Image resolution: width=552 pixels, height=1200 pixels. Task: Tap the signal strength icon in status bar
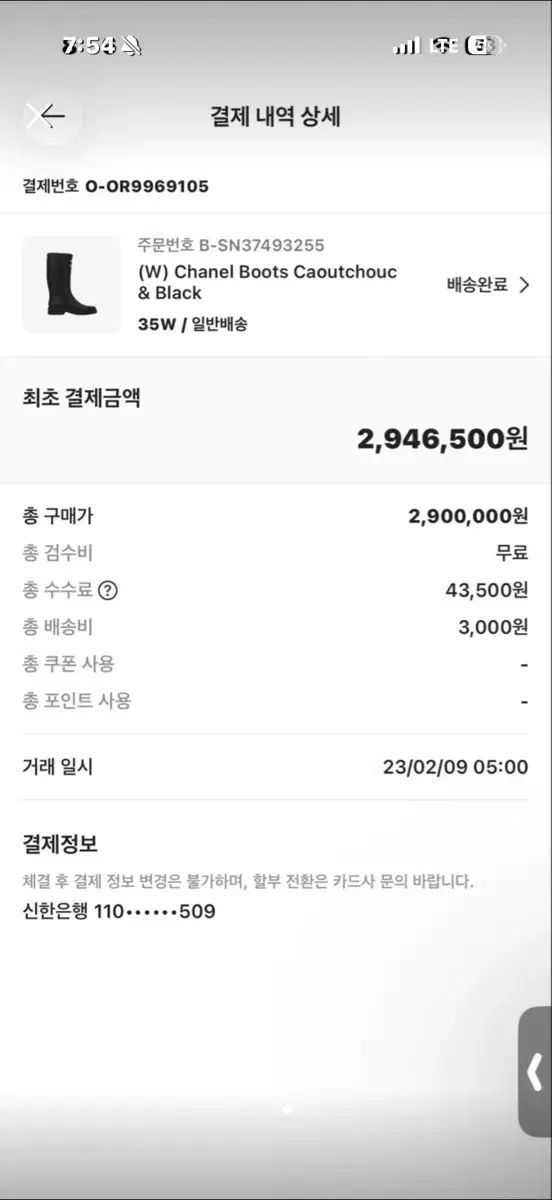[x=407, y=46]
